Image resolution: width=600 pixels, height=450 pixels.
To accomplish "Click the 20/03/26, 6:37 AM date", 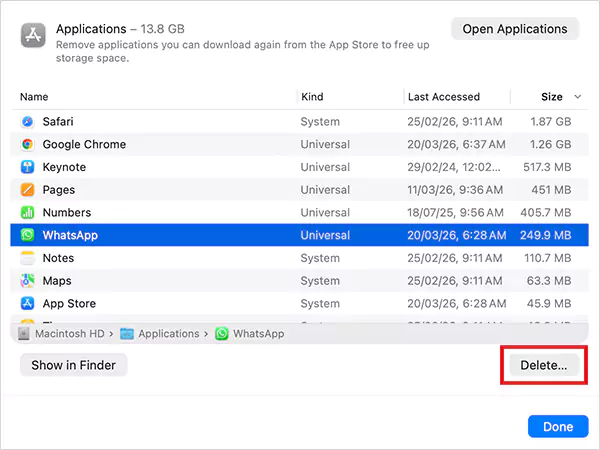I will 456,144.
